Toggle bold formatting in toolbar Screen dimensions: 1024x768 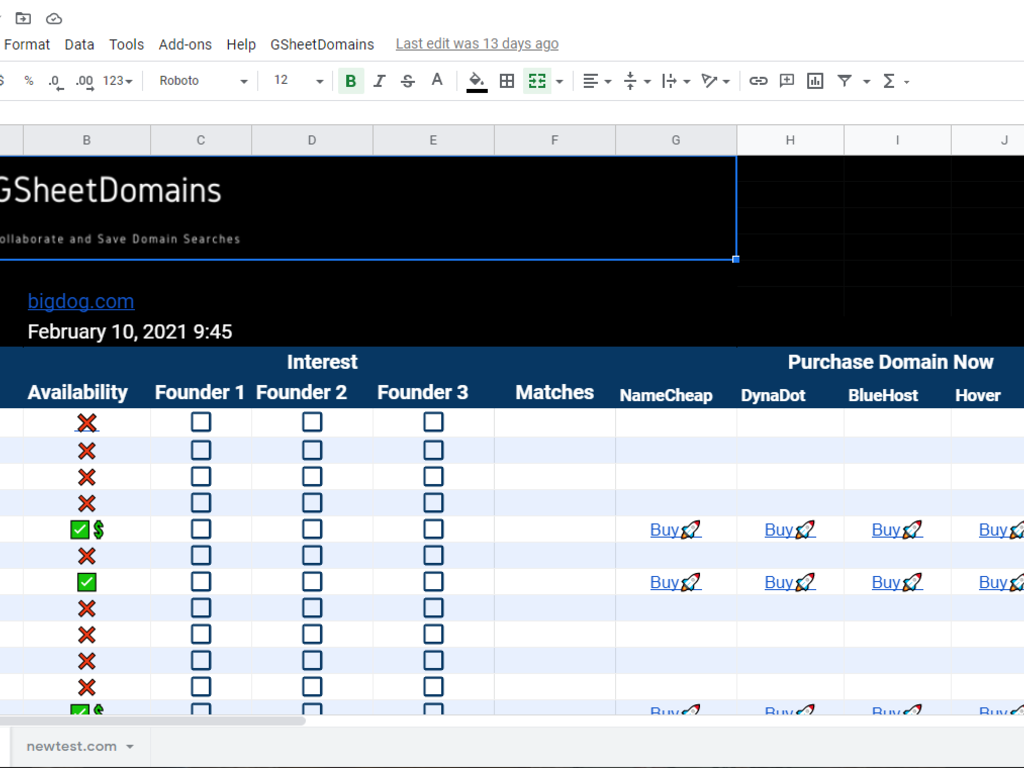(350, 81)
